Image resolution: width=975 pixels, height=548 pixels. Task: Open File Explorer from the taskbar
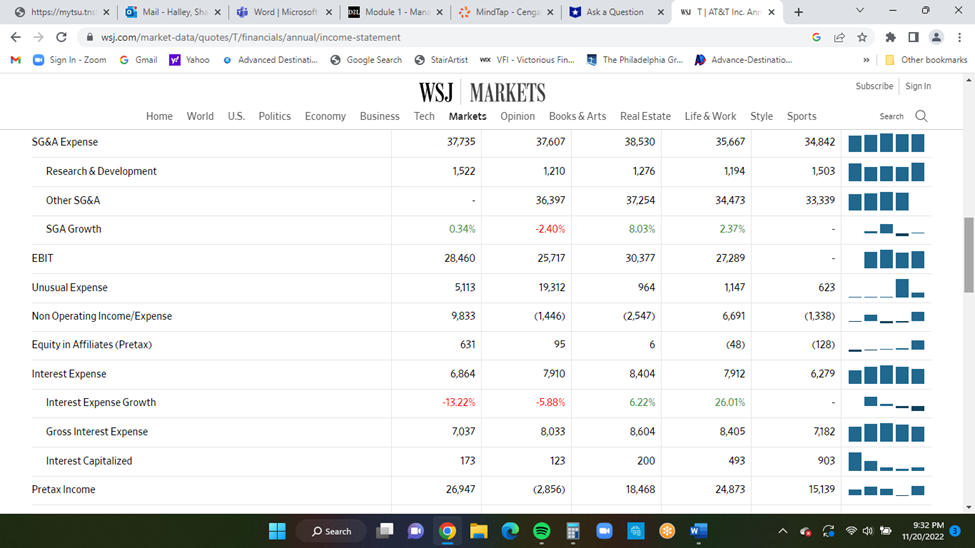478,531
